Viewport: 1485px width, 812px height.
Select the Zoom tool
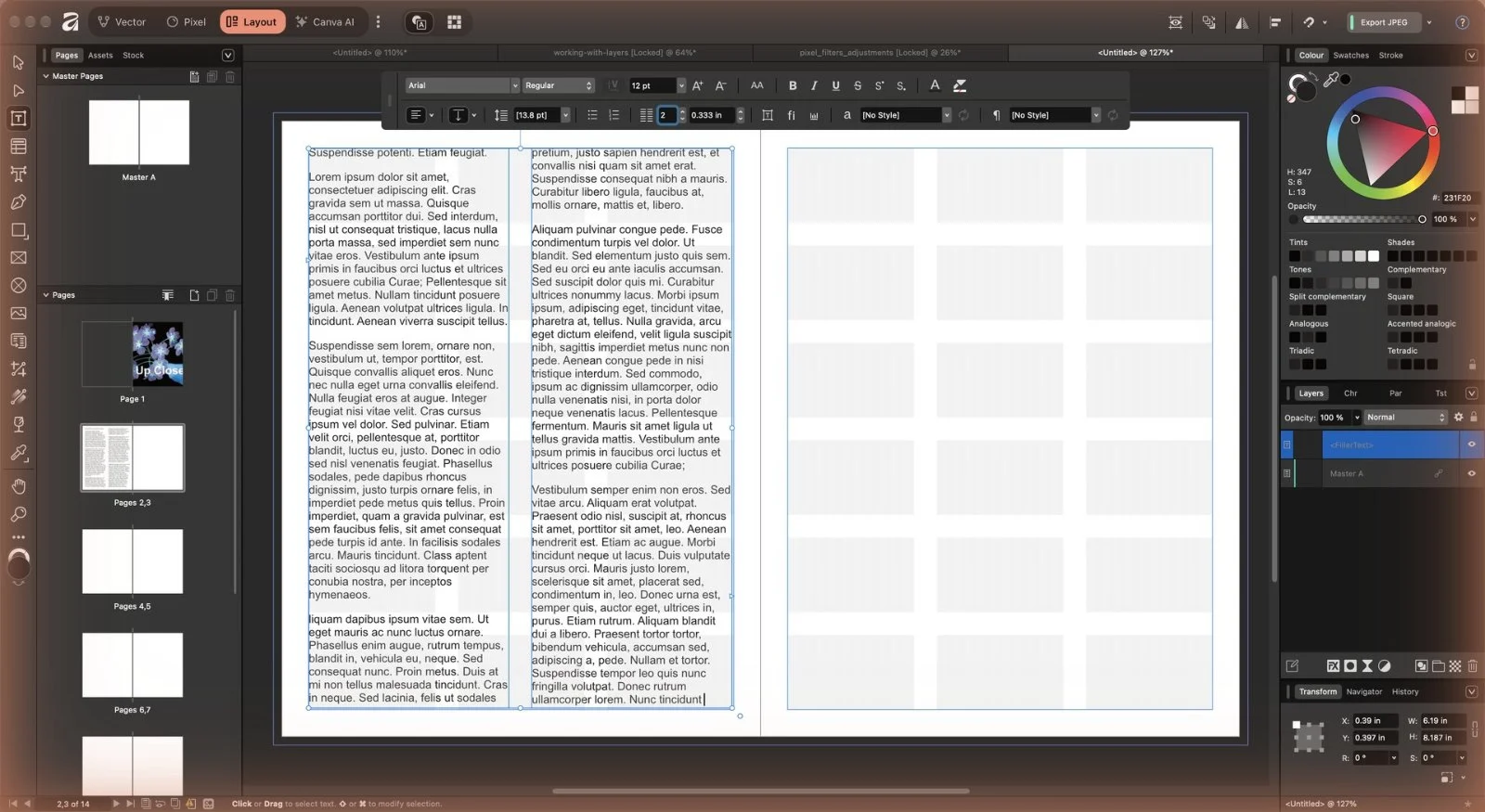[x=19, y=514]
